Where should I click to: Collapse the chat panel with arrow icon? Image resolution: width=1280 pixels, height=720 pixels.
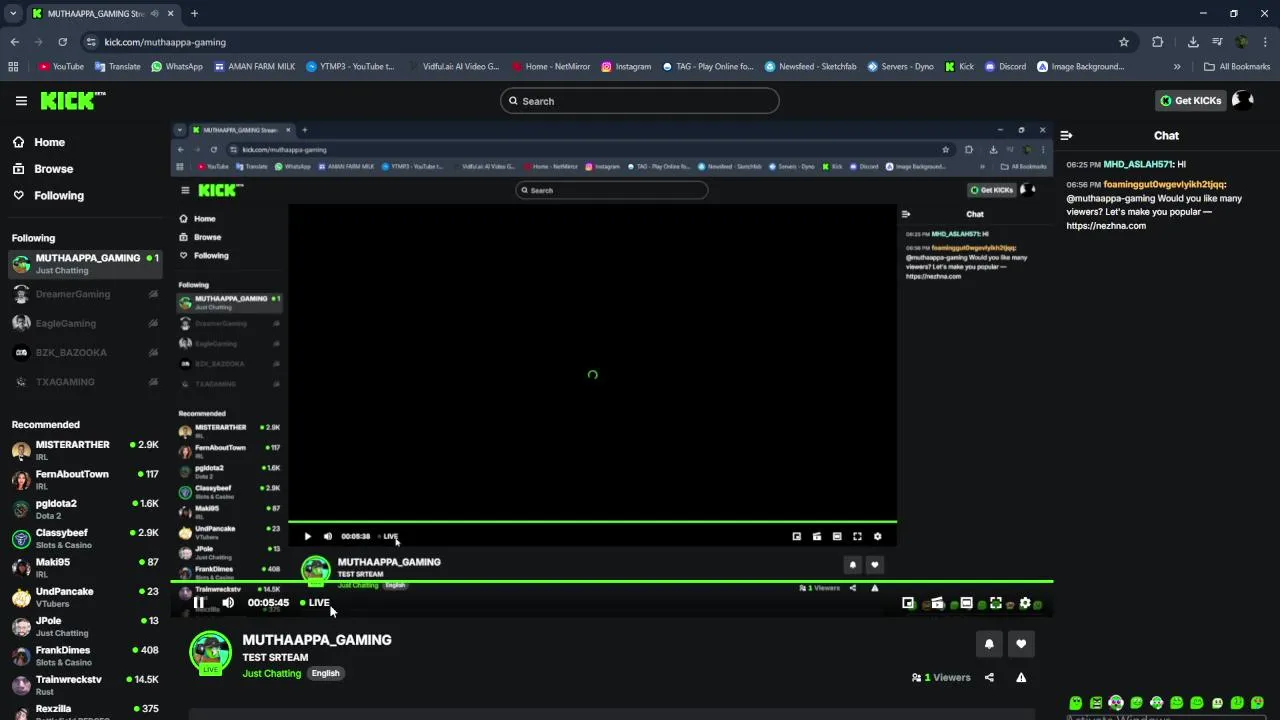click(1066, 135)
